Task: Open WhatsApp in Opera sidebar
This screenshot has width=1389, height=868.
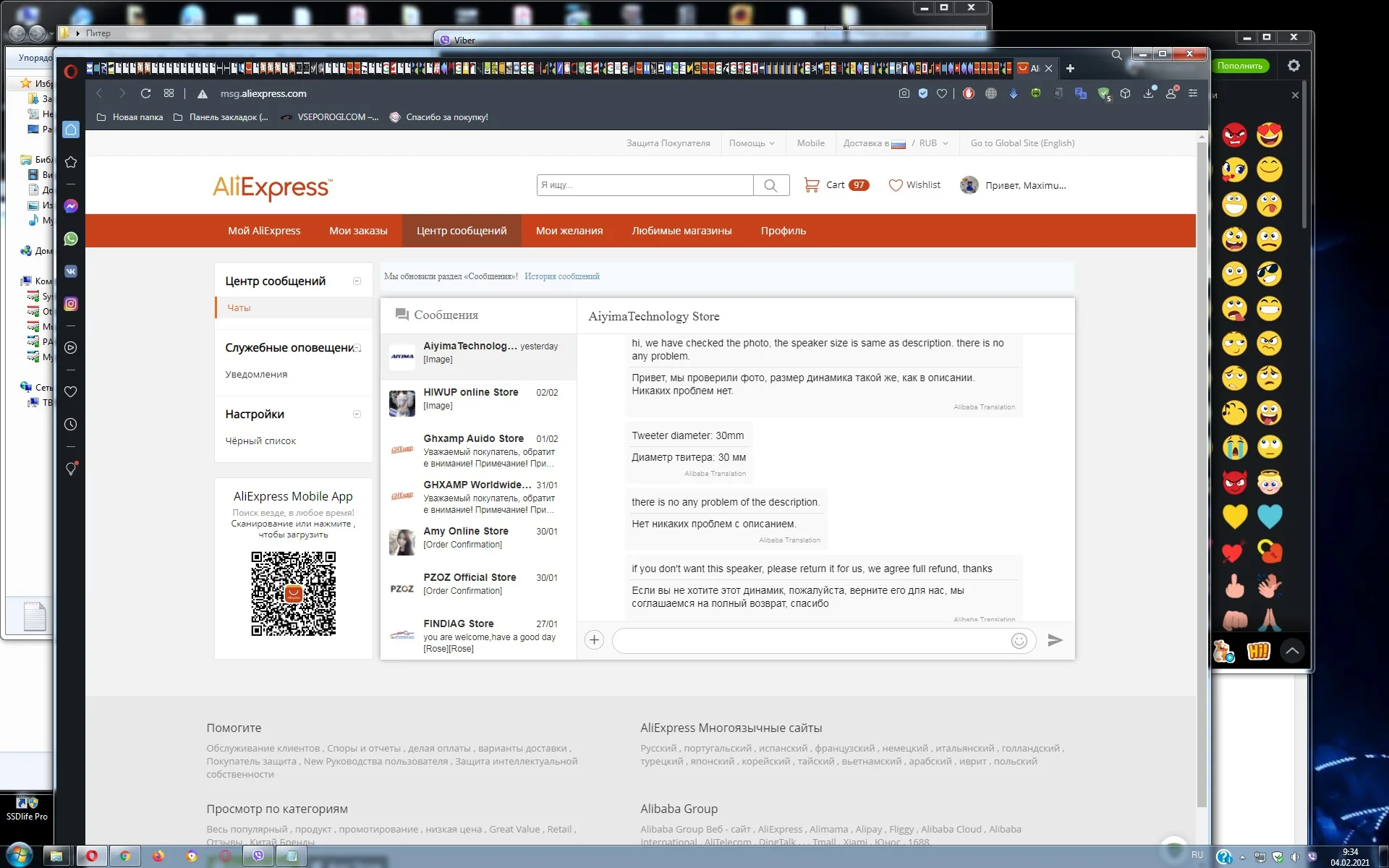Action: pyautogui.click(x=71, y=239)
